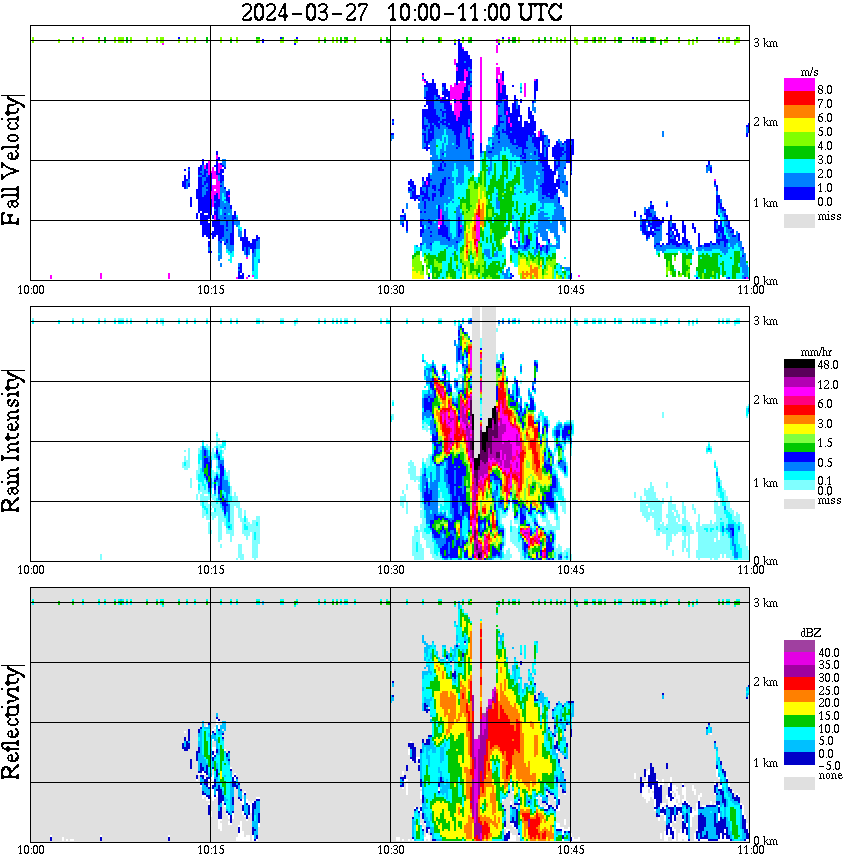850x868 pixels.
Task: Click the 'm/s' unit label of the legend
Action: 809,72
